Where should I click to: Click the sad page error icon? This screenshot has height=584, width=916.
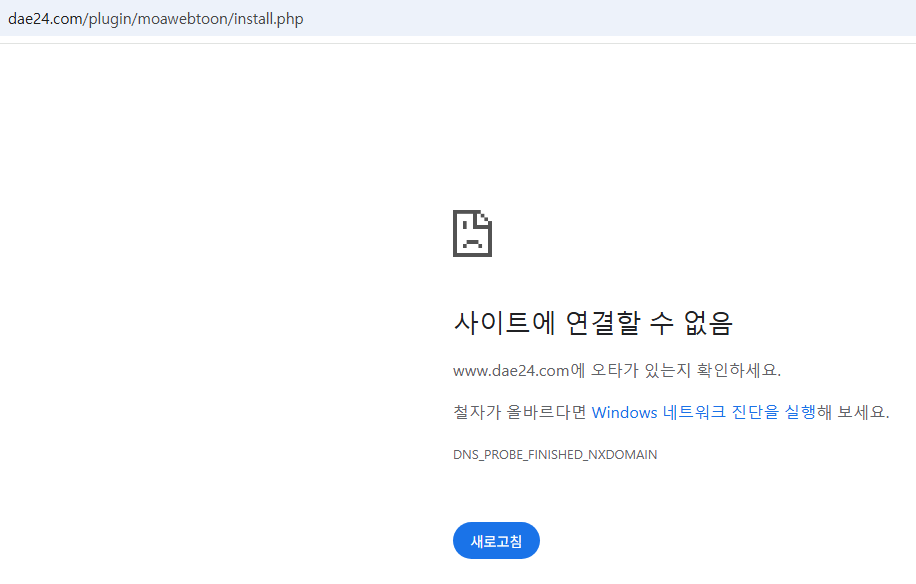pos(472,233)
